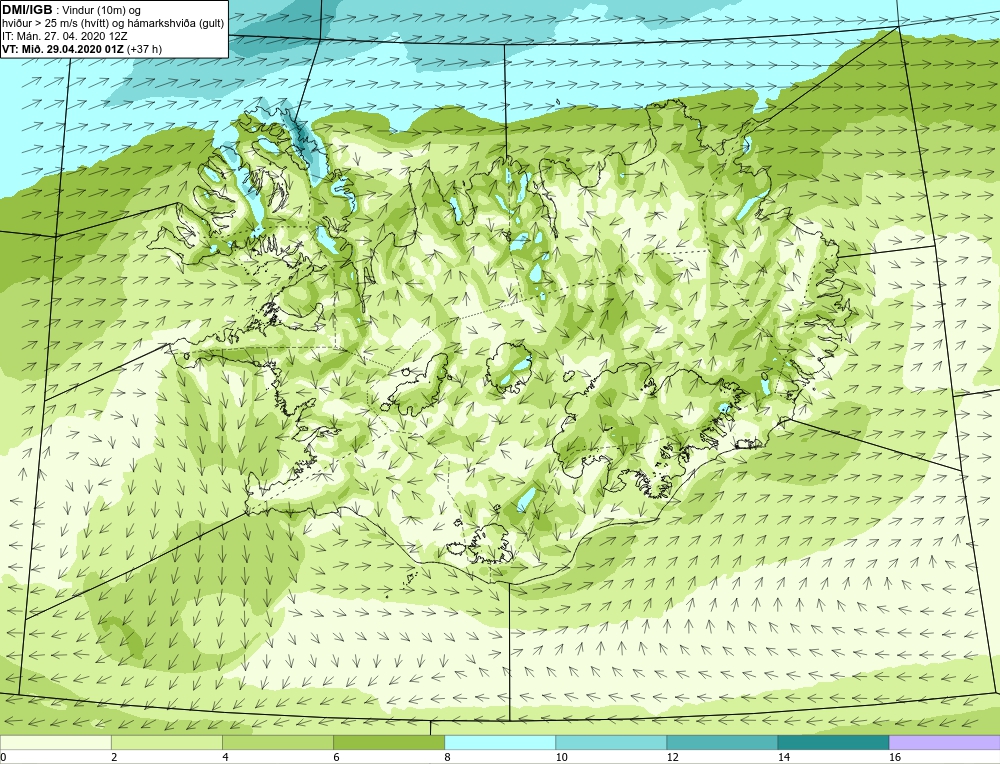Click the 'Vindur (10m) og' text

coord(103,10)
